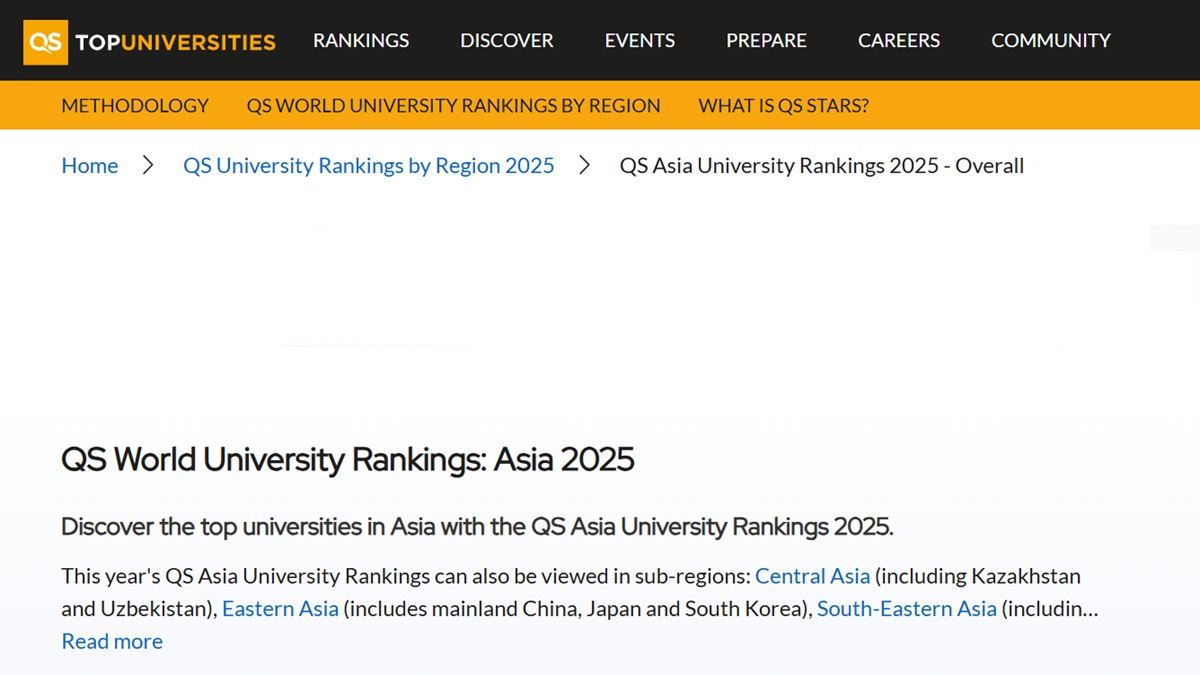Image resolution: width=1200 pixels, height=675 pixels.
Task: Click the TOPUNIVERSITIES wordmark in header
Action: [176, 42]
